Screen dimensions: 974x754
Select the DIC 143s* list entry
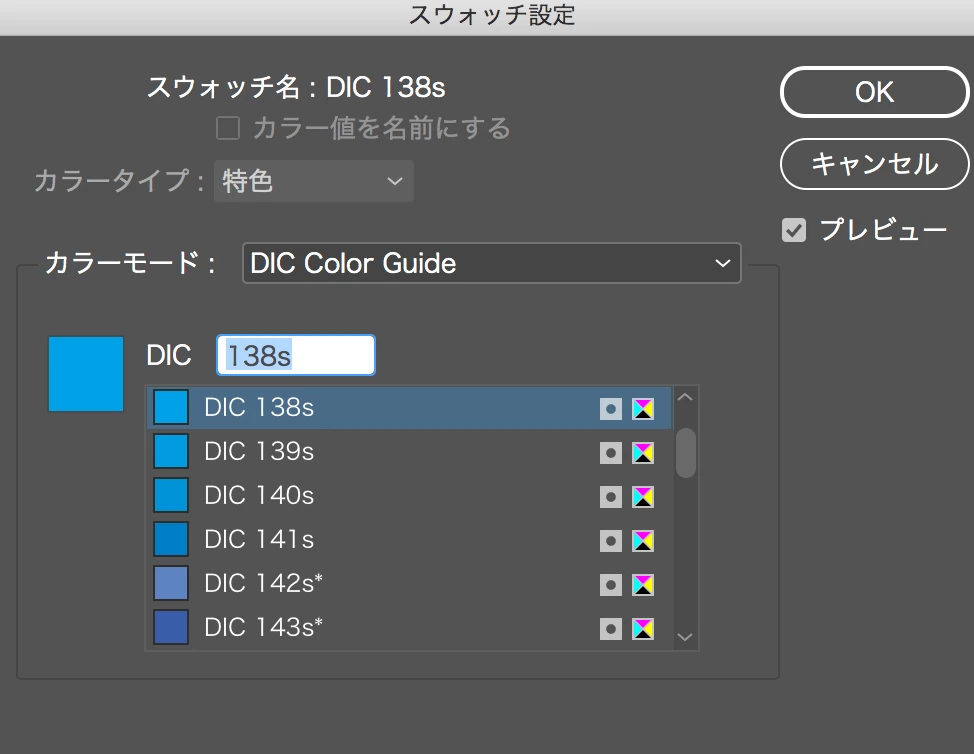[x=409, y=628]
